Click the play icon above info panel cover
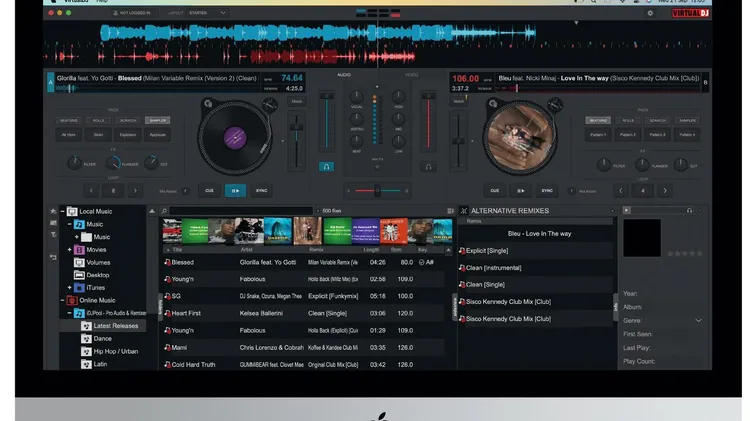Screen dimensions: 750x421 tap(627, 210)
